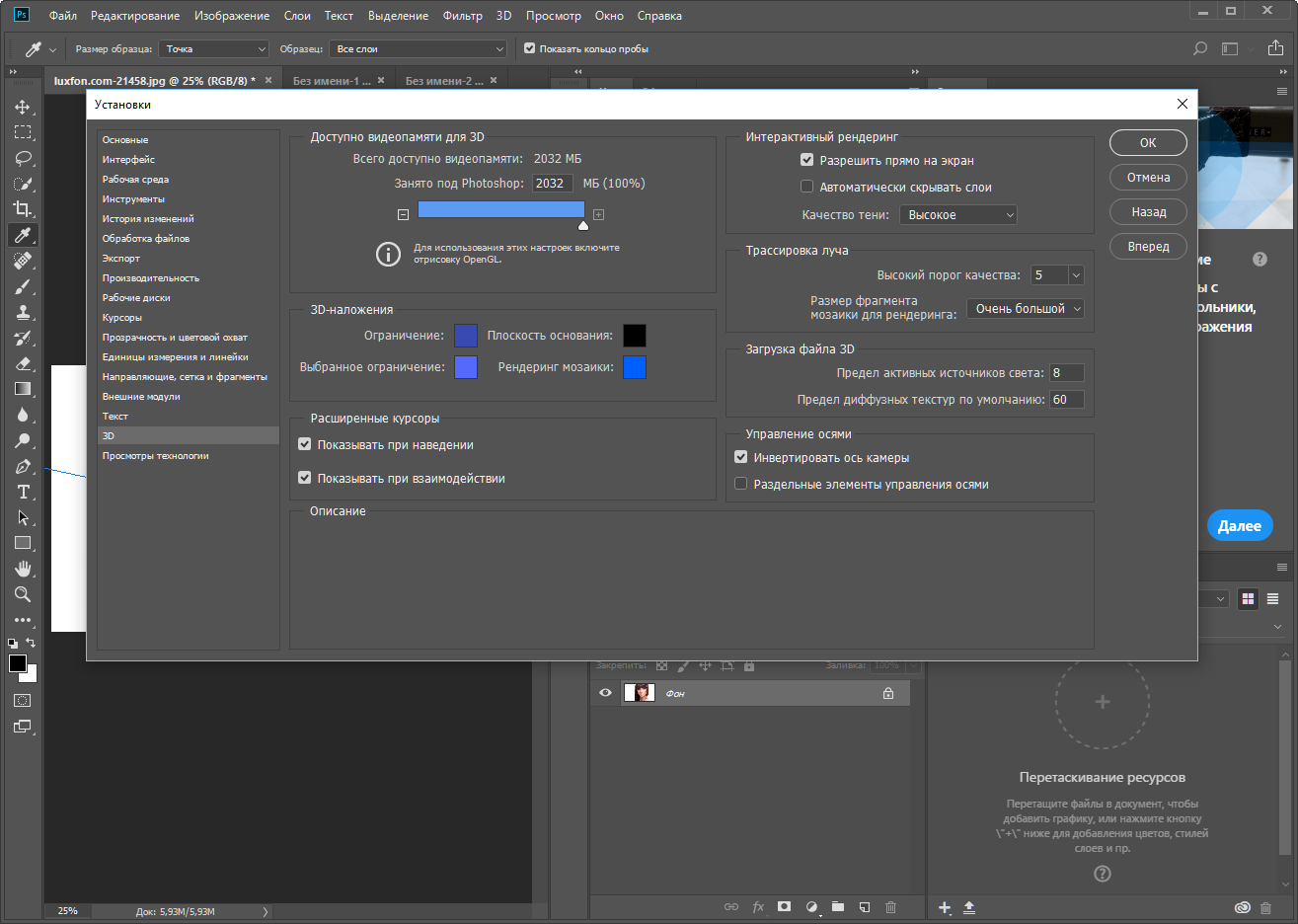Open 'Качество тени' dropdown
Viewport: 1298px width, 924px height.
click(957, 215)
